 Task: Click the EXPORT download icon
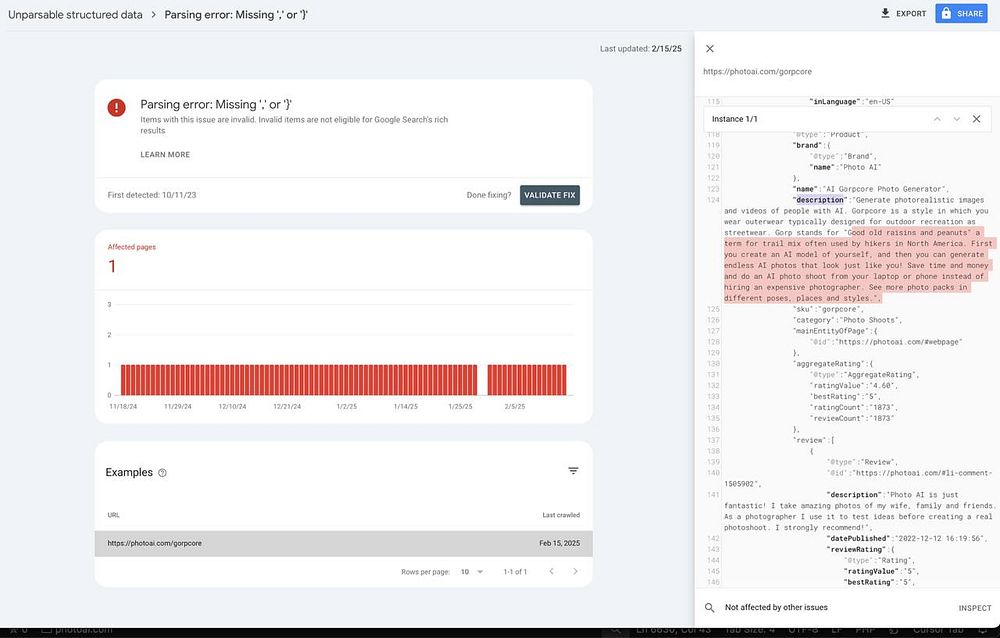[885, 13]
